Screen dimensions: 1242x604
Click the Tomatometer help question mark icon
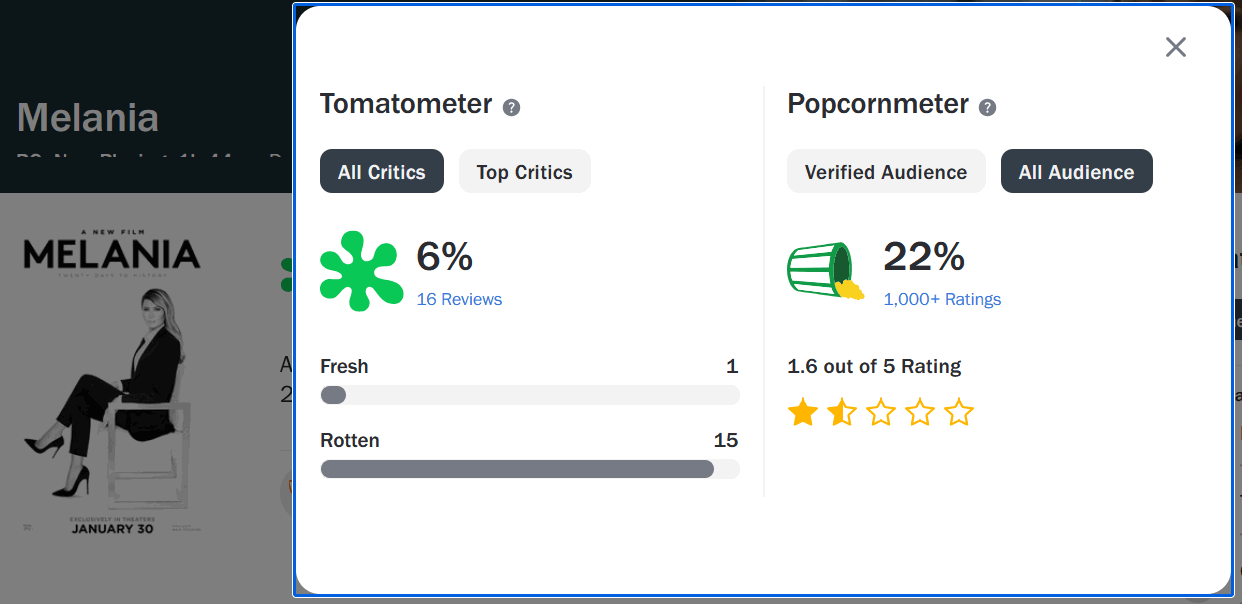tap(511, 107)
